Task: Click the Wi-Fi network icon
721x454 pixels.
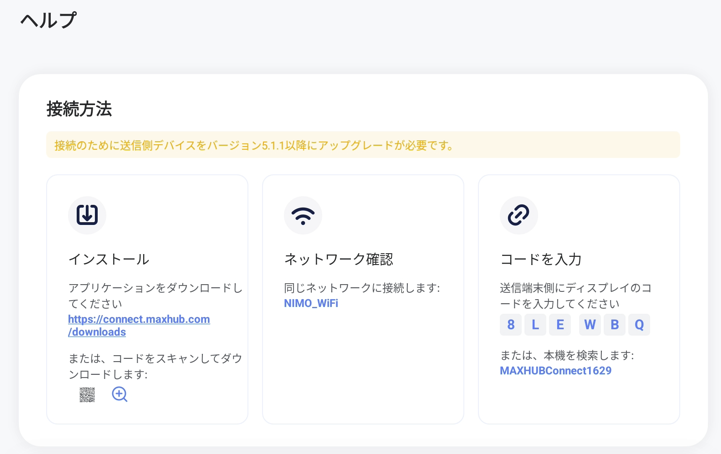Action: point(303,214)
